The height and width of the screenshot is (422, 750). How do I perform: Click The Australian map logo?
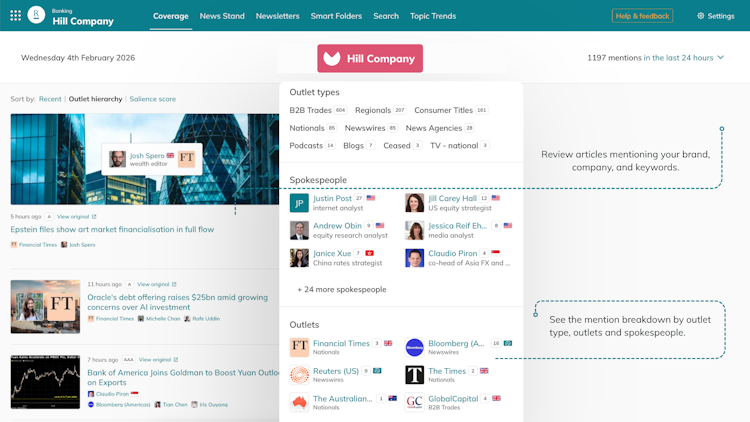coord(299,402)
